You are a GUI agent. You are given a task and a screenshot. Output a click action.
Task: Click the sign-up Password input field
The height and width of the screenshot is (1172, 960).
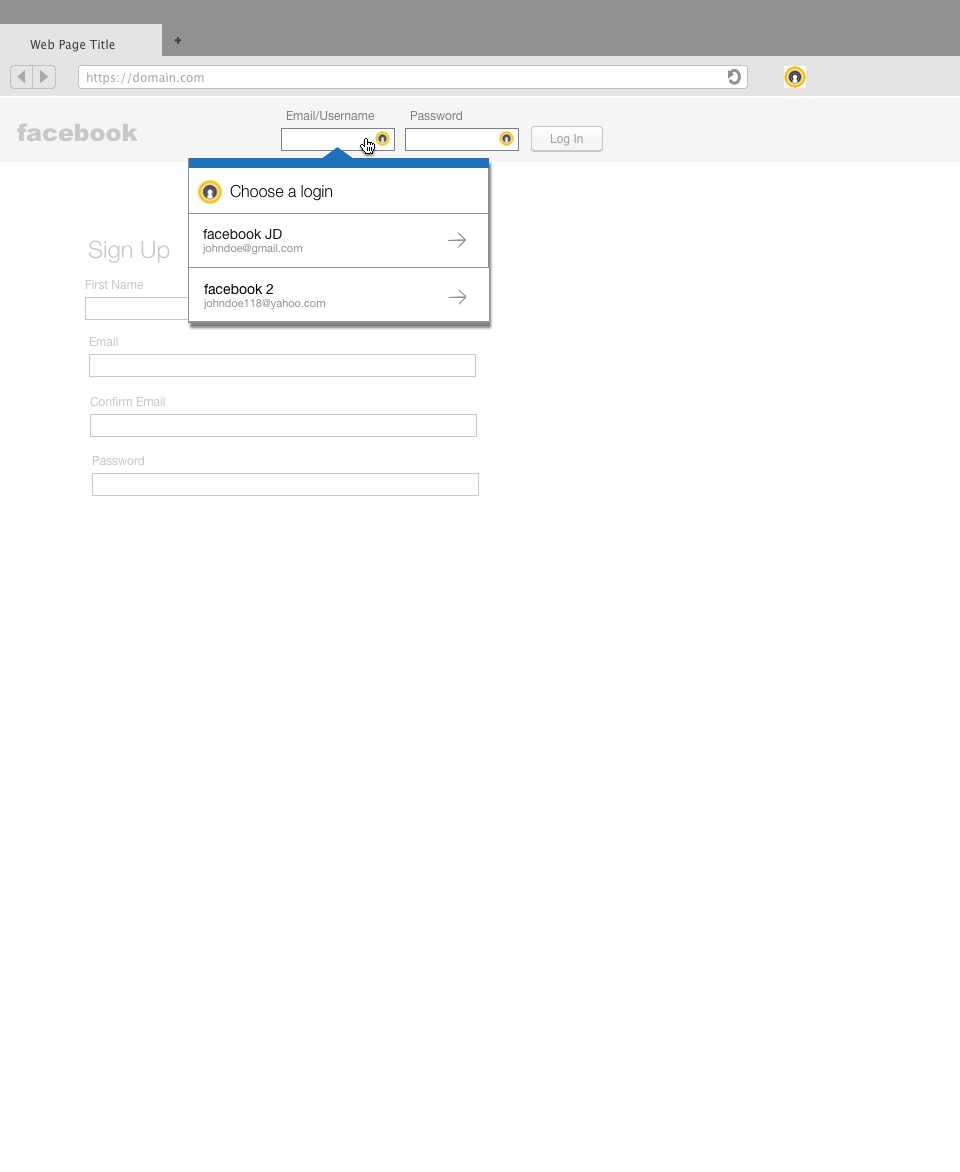coord(285,484)
